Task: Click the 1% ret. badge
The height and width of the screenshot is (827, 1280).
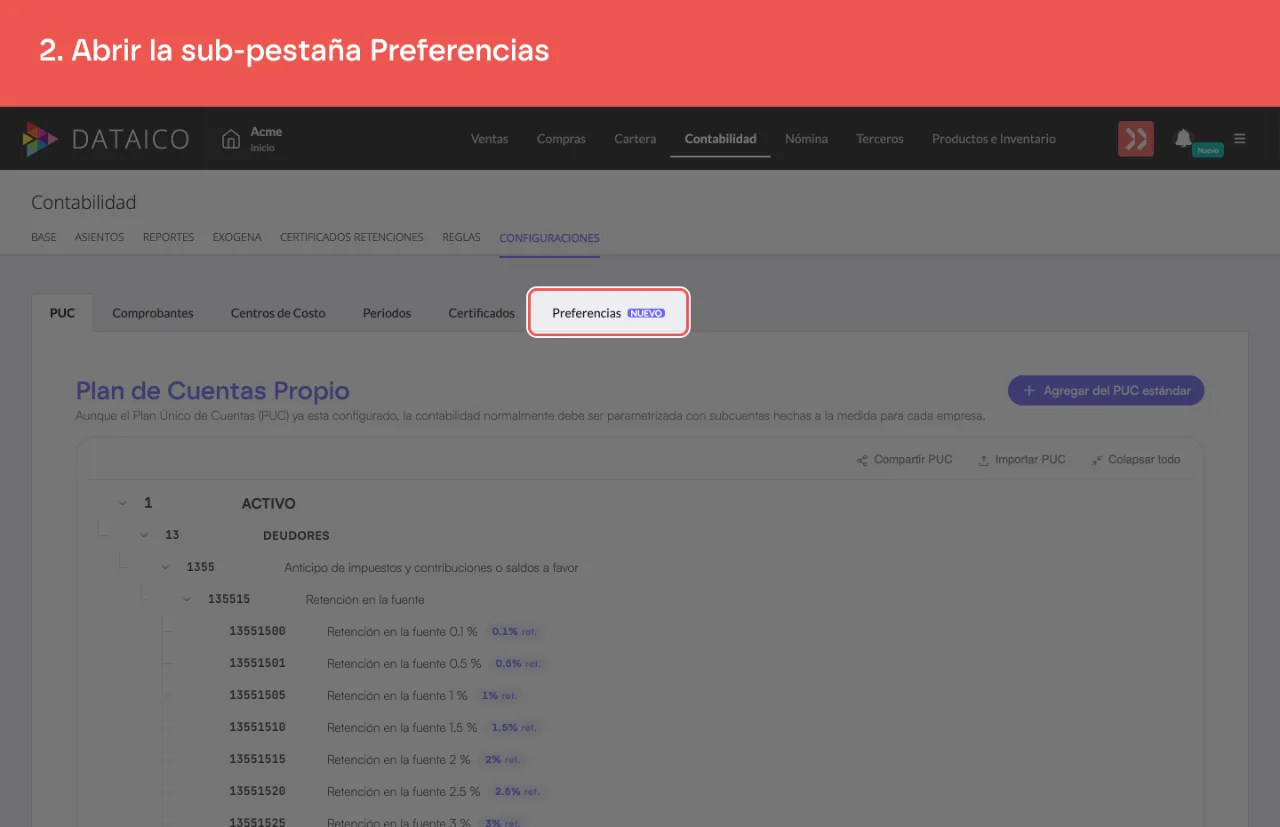Action: [x=498, y=695]
